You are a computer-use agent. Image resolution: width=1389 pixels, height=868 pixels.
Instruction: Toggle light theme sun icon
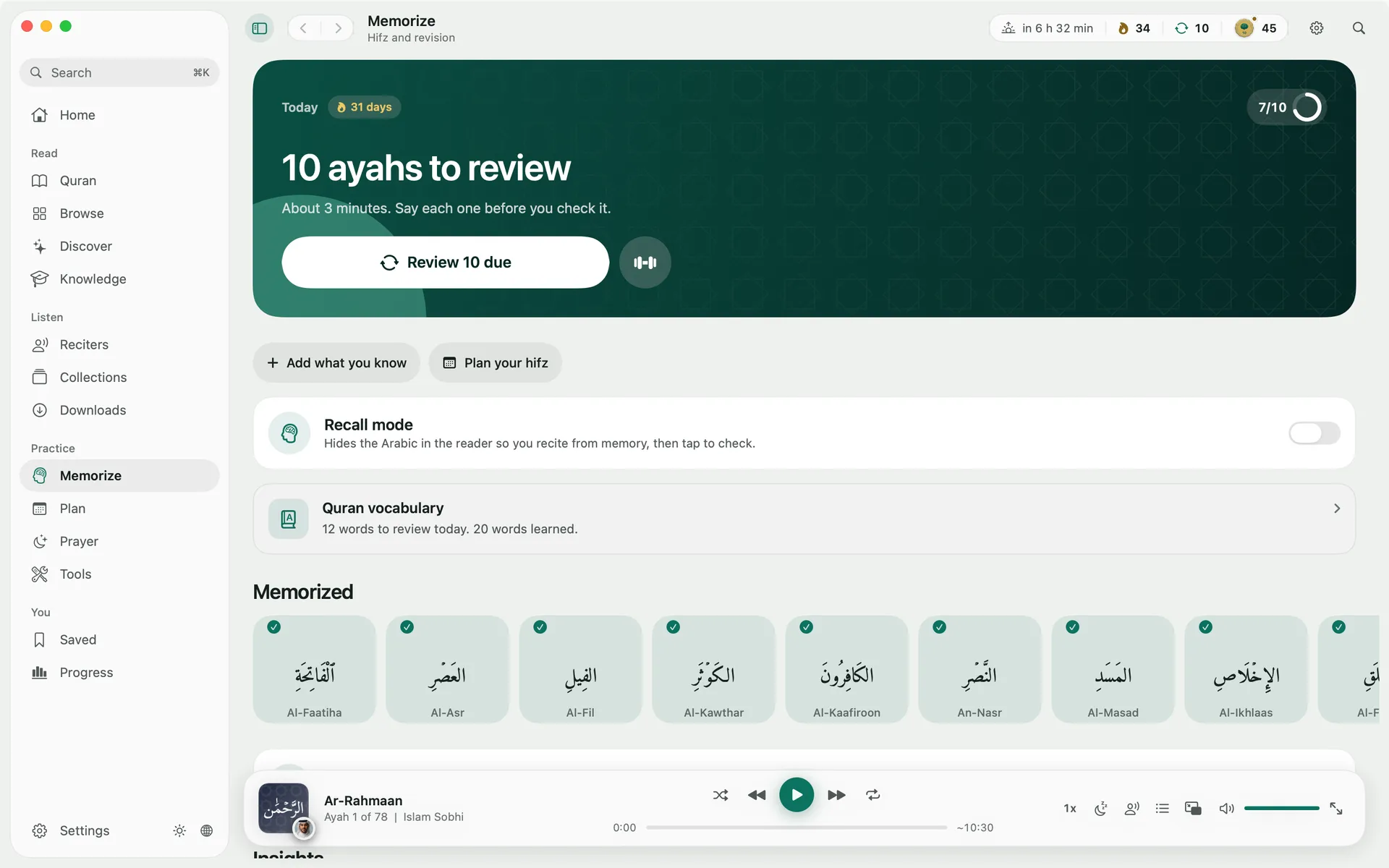(179, 830)
